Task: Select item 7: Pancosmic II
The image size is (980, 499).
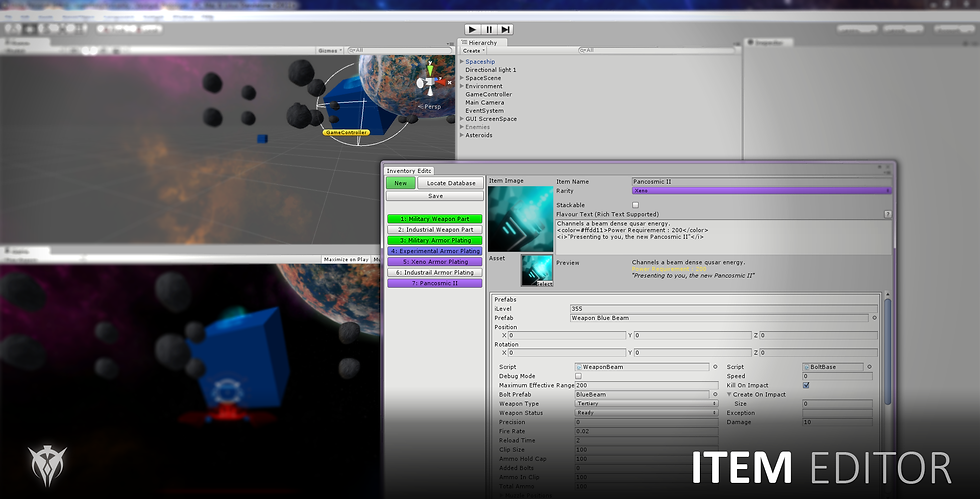Action: [435, 283]
